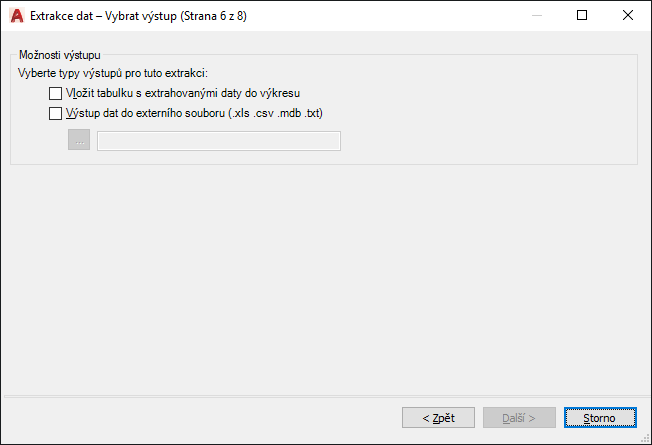This screenshot has width=652, height=445.
Task: Cancel the wizard with Storno
Action: pyautogui.click(x=598, y=417)
